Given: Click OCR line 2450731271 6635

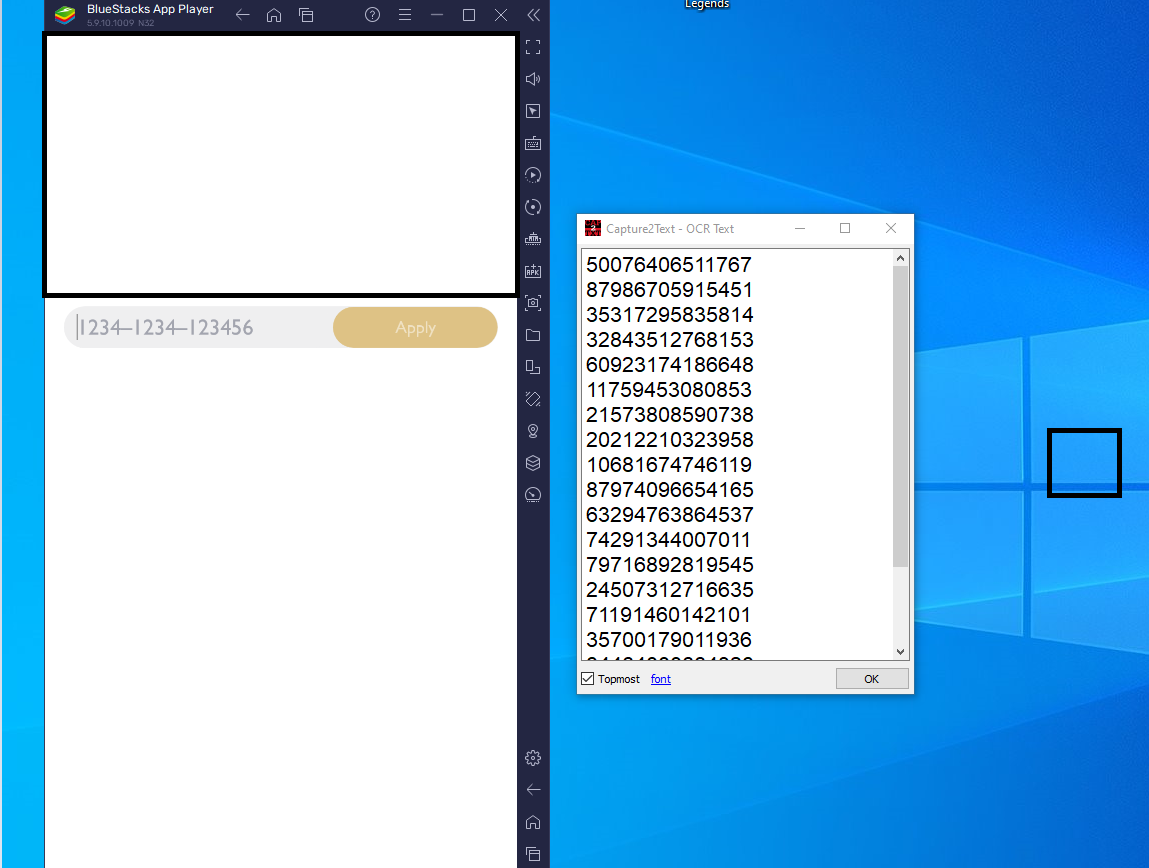Looking at the screenshot, I should 670,589.
